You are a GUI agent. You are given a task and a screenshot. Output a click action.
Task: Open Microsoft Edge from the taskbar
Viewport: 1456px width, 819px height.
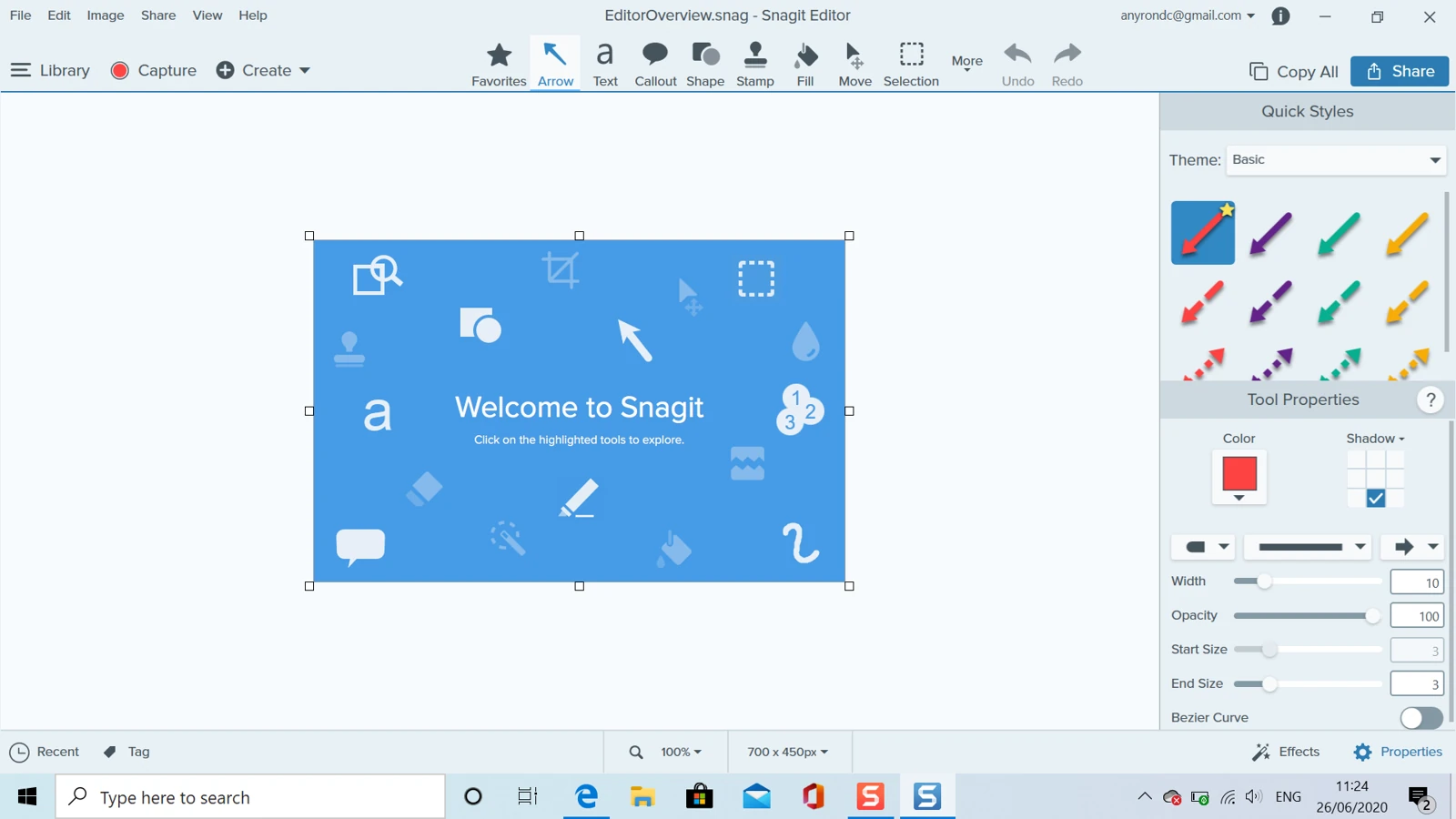587,797
